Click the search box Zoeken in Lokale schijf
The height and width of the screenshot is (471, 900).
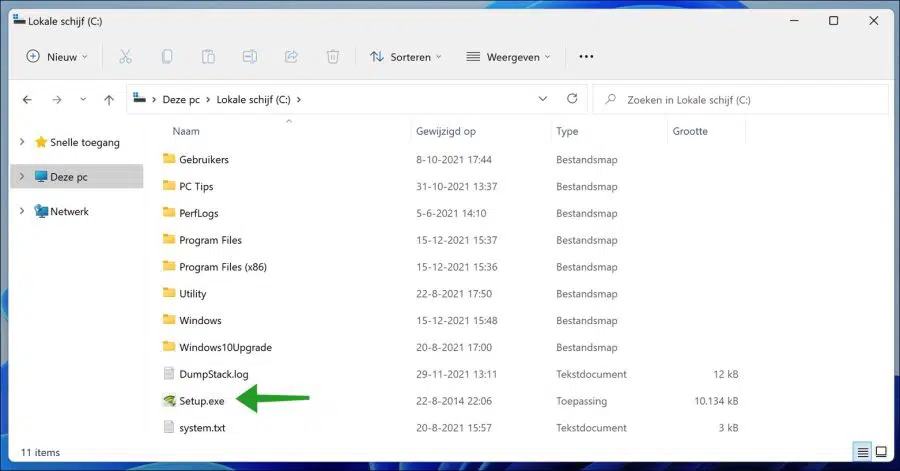click(x=740, y=100)
